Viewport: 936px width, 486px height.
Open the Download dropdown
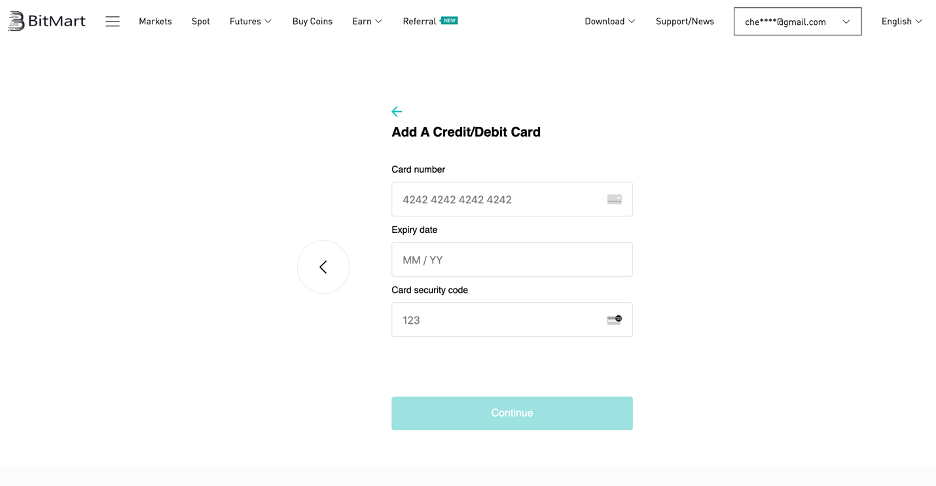coord(609,21)
